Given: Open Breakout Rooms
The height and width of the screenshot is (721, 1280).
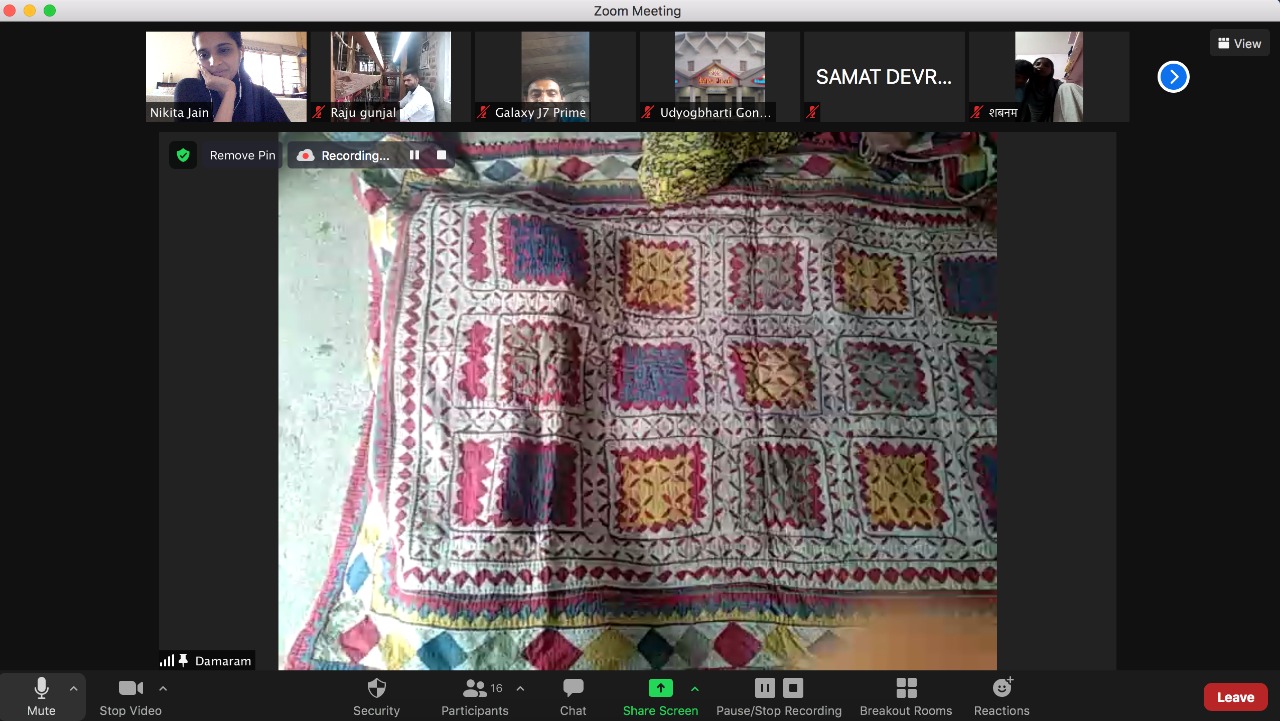Looking at the screenshot, I should coord(905,697).
